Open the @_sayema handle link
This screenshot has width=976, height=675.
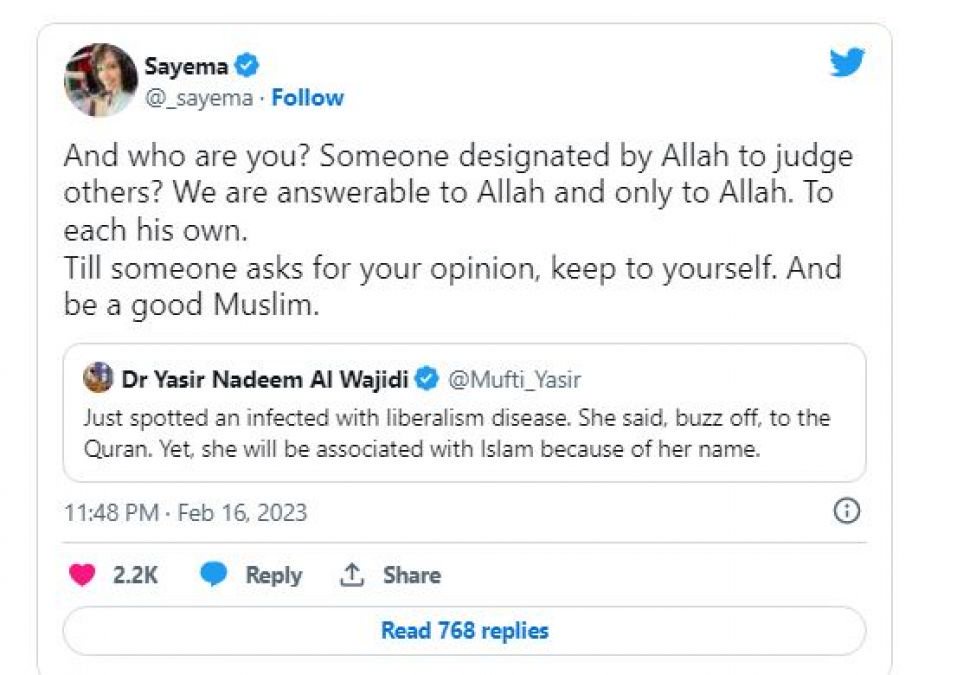[x=199, y=98]
